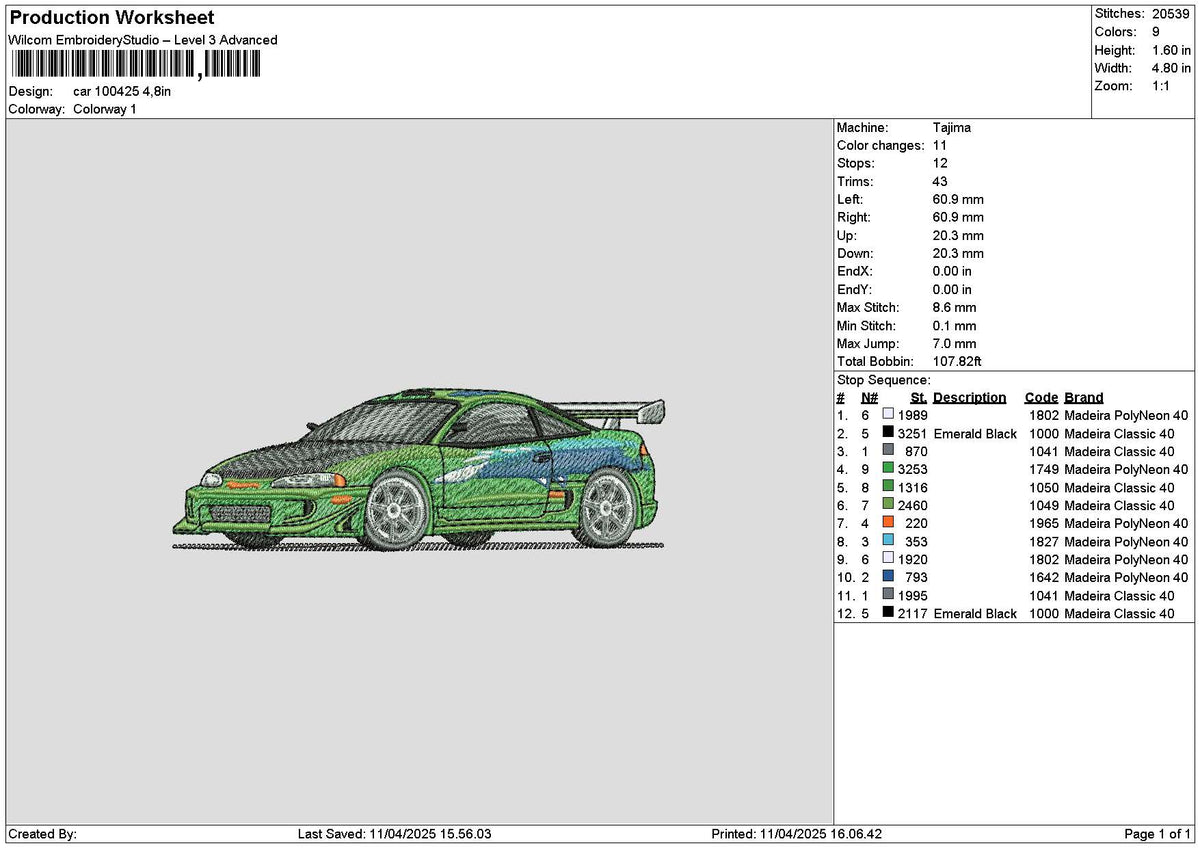Select thread code 1827

point(1043,541)
